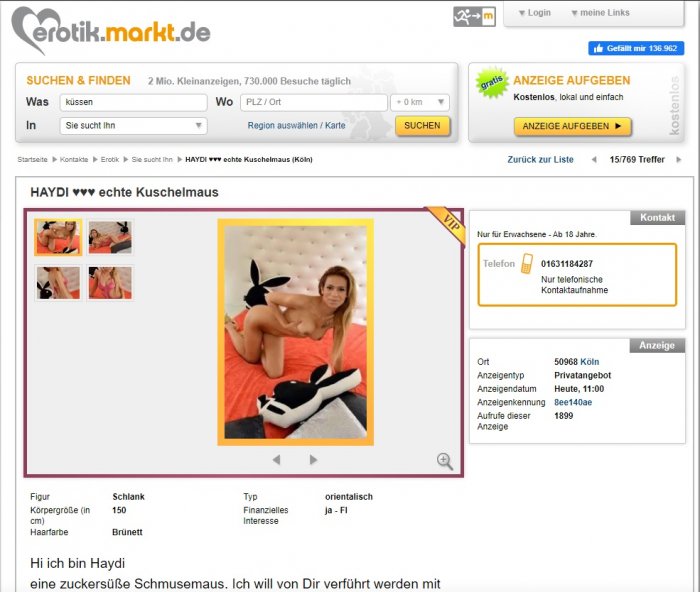Click the 'ANZEIGE AUFGEBEN' yellow button
The height and width of the screenshot is (592, 700).
[x=572, y=126]
